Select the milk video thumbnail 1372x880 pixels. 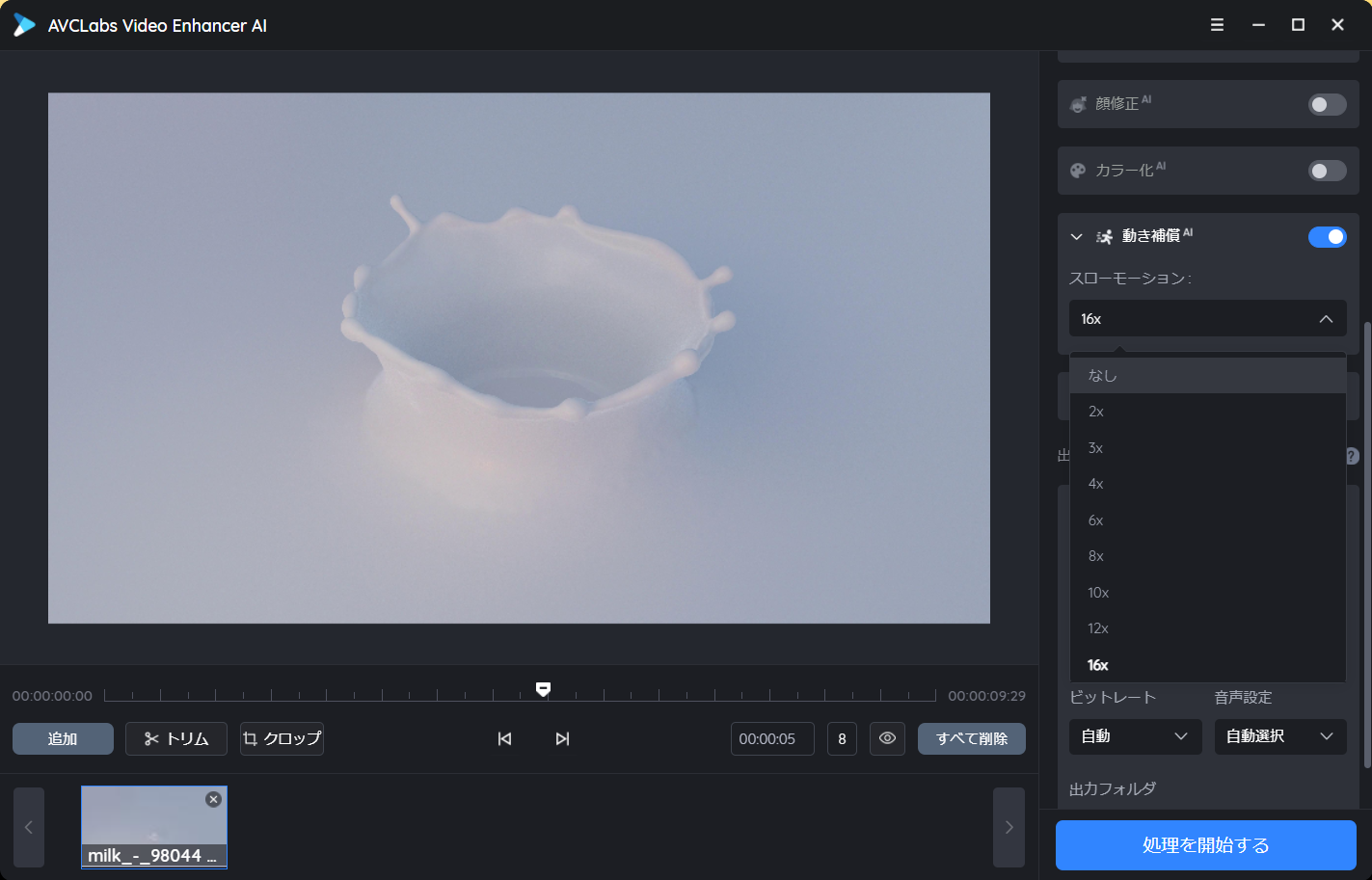[145, 824]
